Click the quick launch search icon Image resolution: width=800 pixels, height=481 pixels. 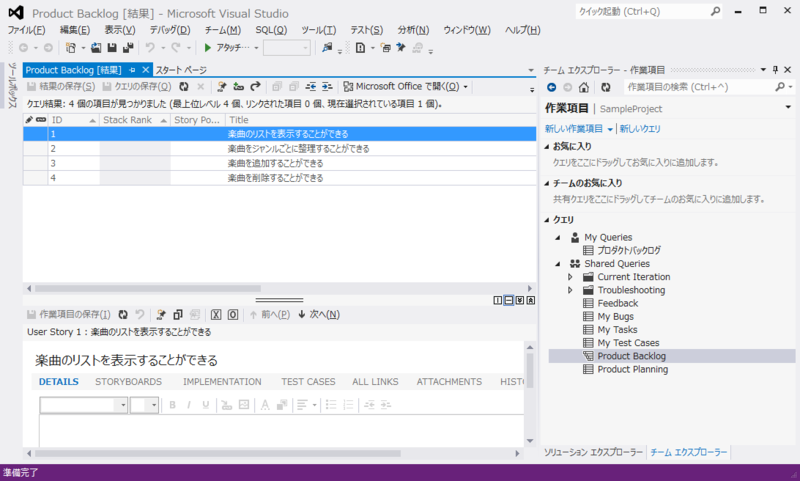(x=716, y=11)
